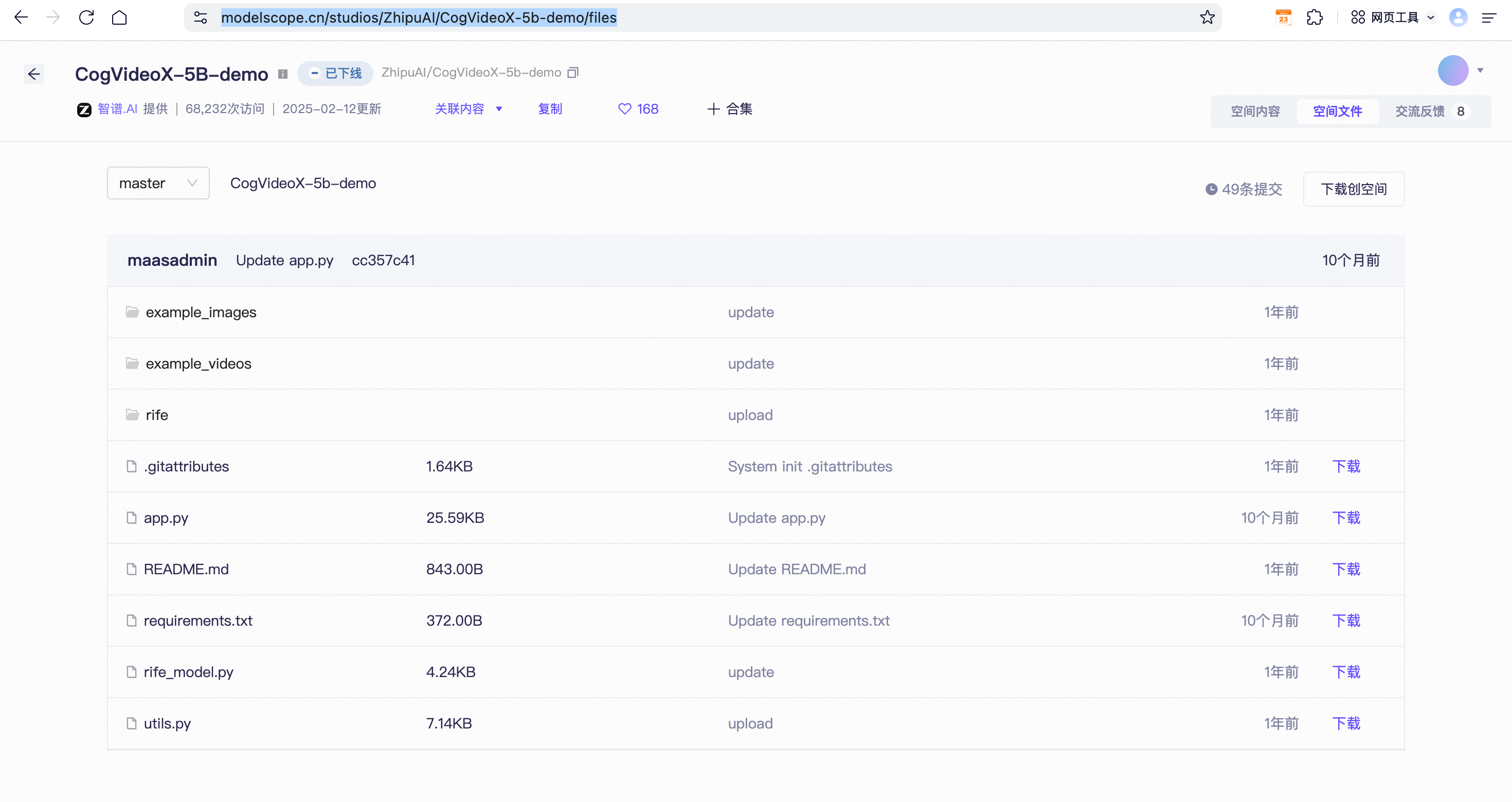The height and width of the screenshot is (802, 1512).
Task: Bookmark page with the star icon
Action: coord(1207,17)
